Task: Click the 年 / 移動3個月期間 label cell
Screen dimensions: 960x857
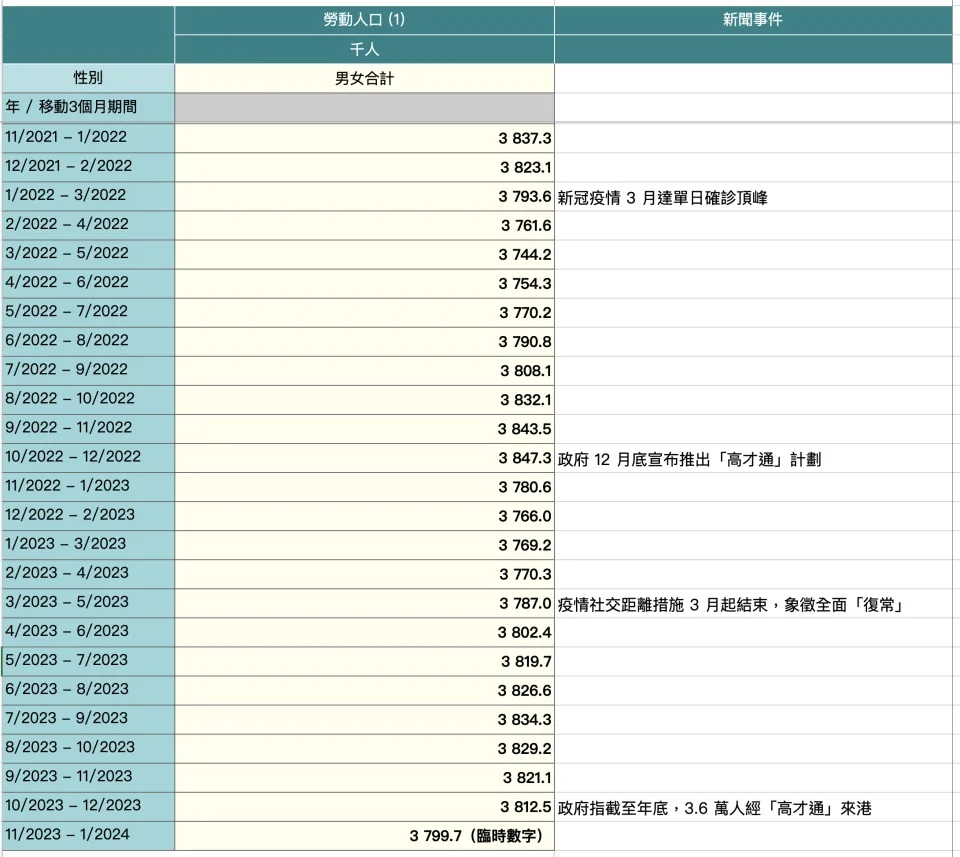Action: (88, 107)
